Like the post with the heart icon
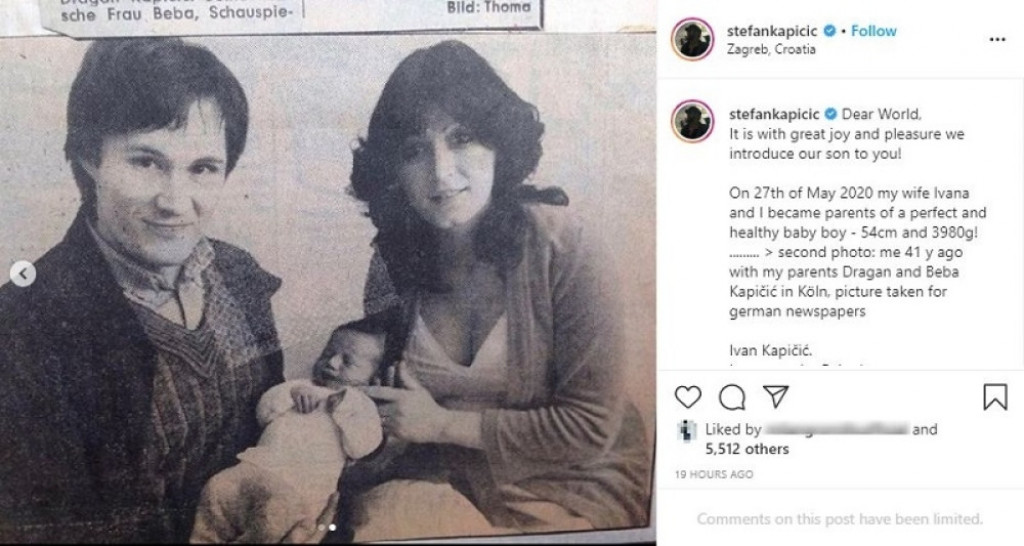1024x546 pixels. pyautogui.click(x=688, y=397)
